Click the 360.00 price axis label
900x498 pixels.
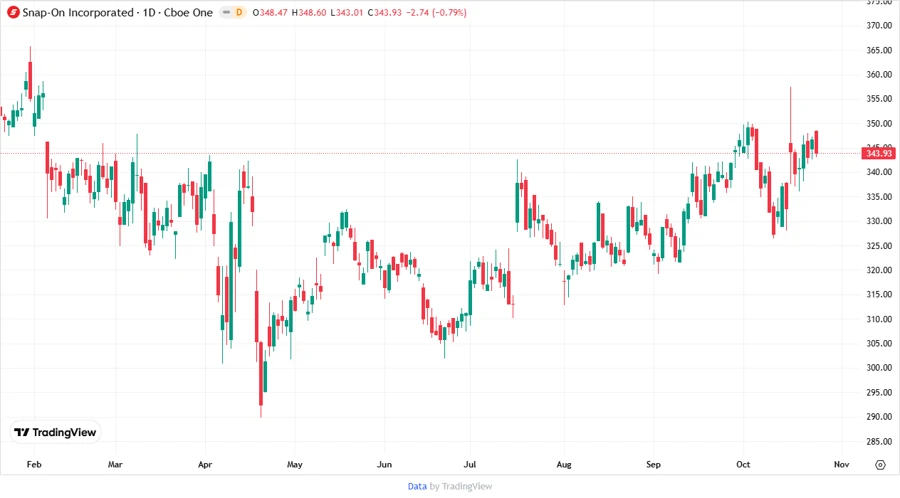(x=879, y=74)
